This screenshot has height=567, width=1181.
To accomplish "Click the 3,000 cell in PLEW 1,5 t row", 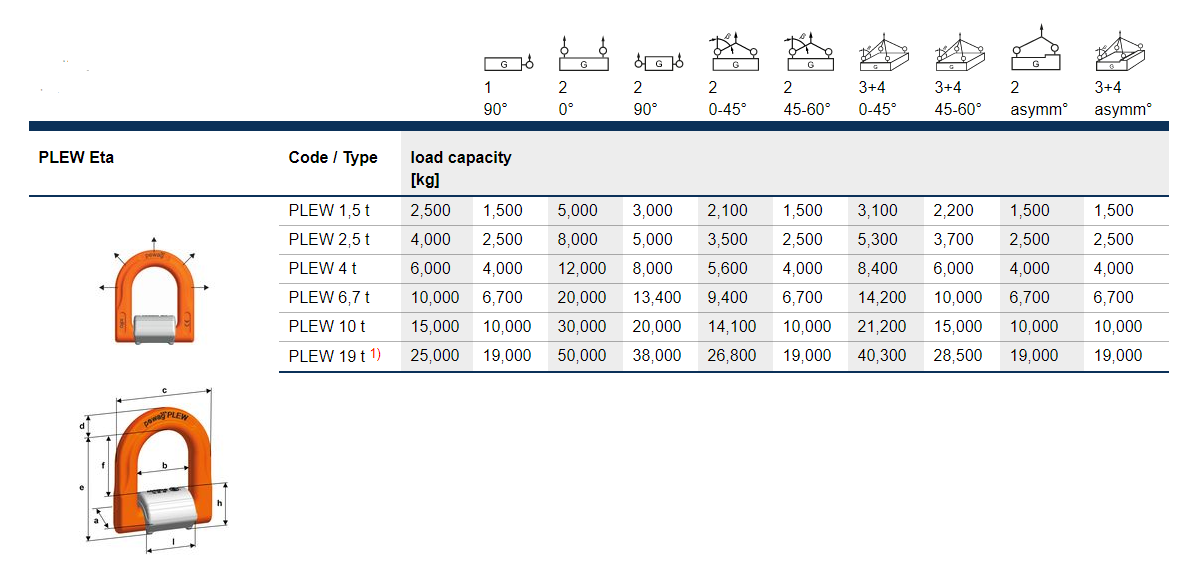I will [652, 211].
